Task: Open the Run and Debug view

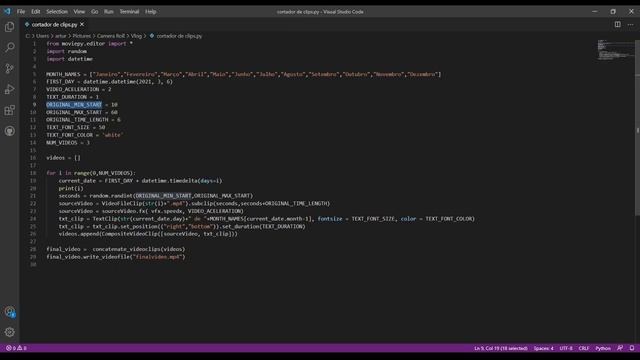Action: [x=9, y=89]
